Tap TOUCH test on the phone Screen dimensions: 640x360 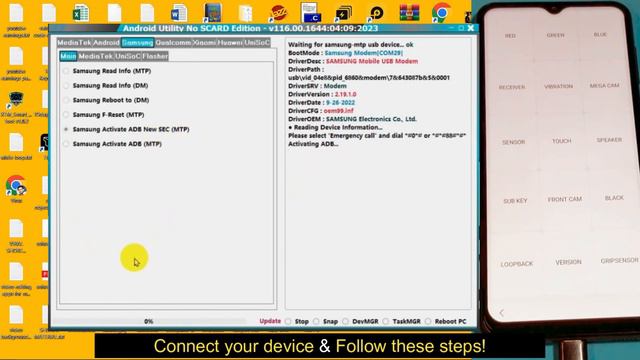tap(562, 141)
